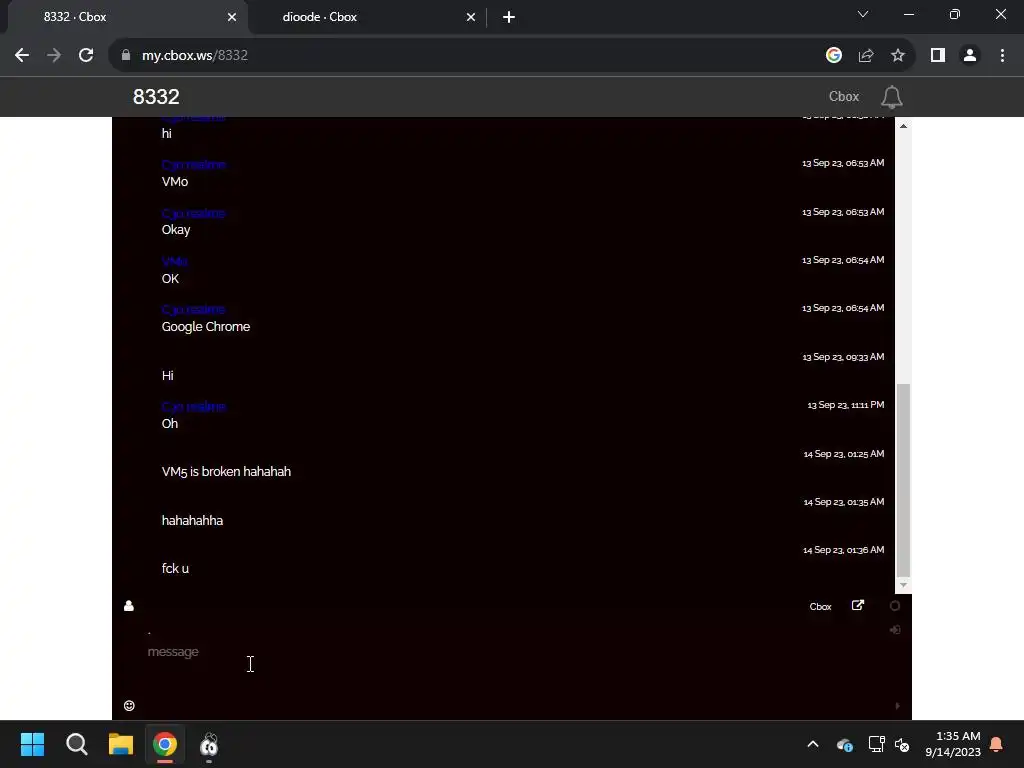Click the username above the Oh message
Image resolution: width=1024 pixels, height=768 pixels.
[x=193, y=407]
